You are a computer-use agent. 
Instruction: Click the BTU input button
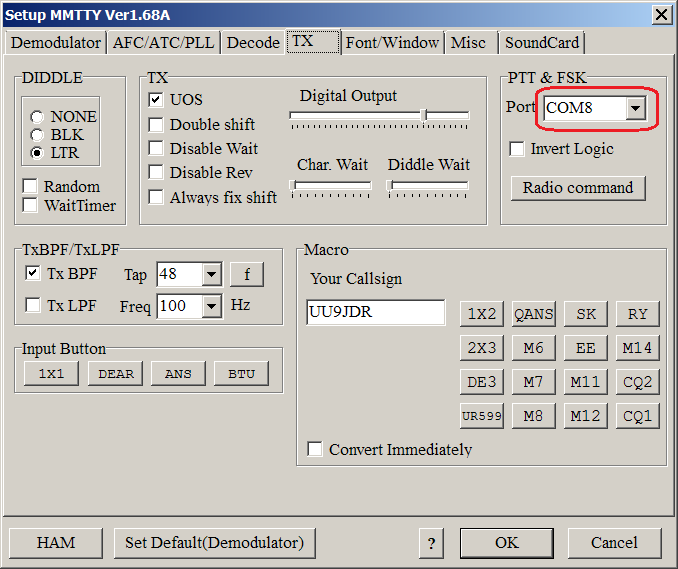tap(241, 373)
